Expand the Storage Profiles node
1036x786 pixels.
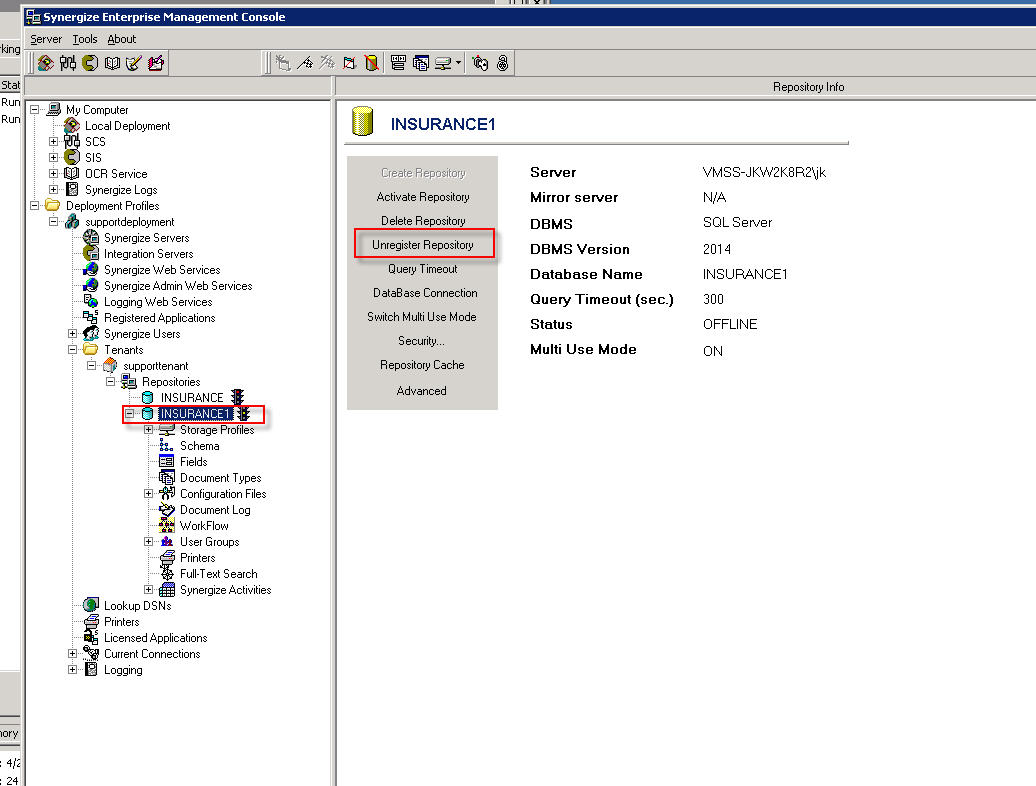tap(149, 429)
